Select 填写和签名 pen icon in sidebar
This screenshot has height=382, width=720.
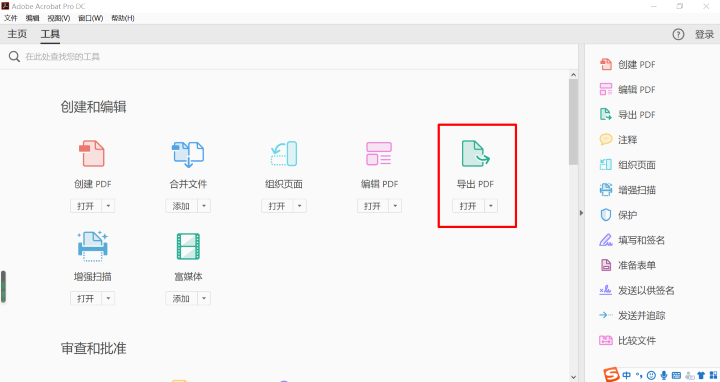click(x=606, y=240)
